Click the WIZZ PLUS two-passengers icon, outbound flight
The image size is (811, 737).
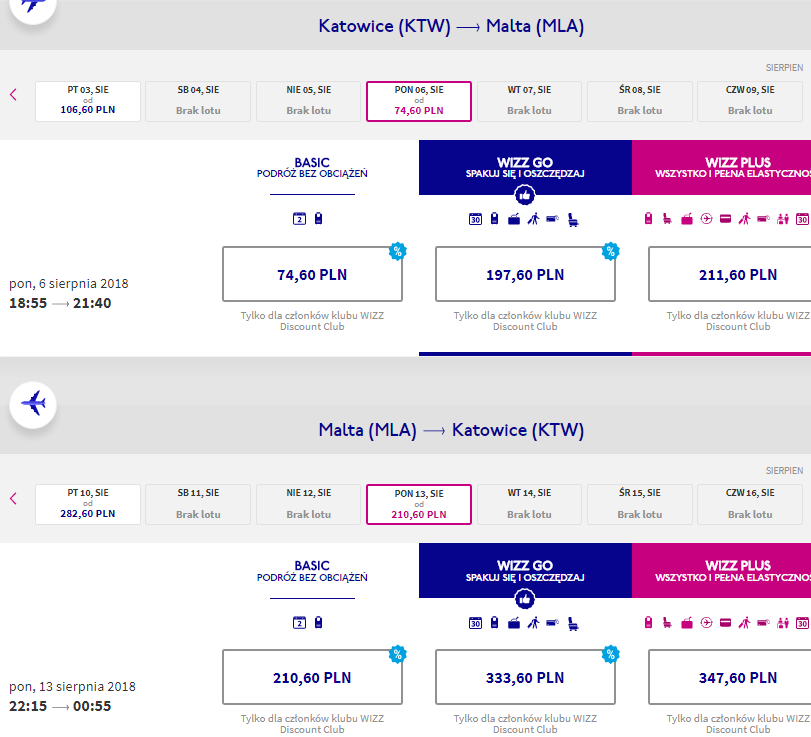pos(783,219)
